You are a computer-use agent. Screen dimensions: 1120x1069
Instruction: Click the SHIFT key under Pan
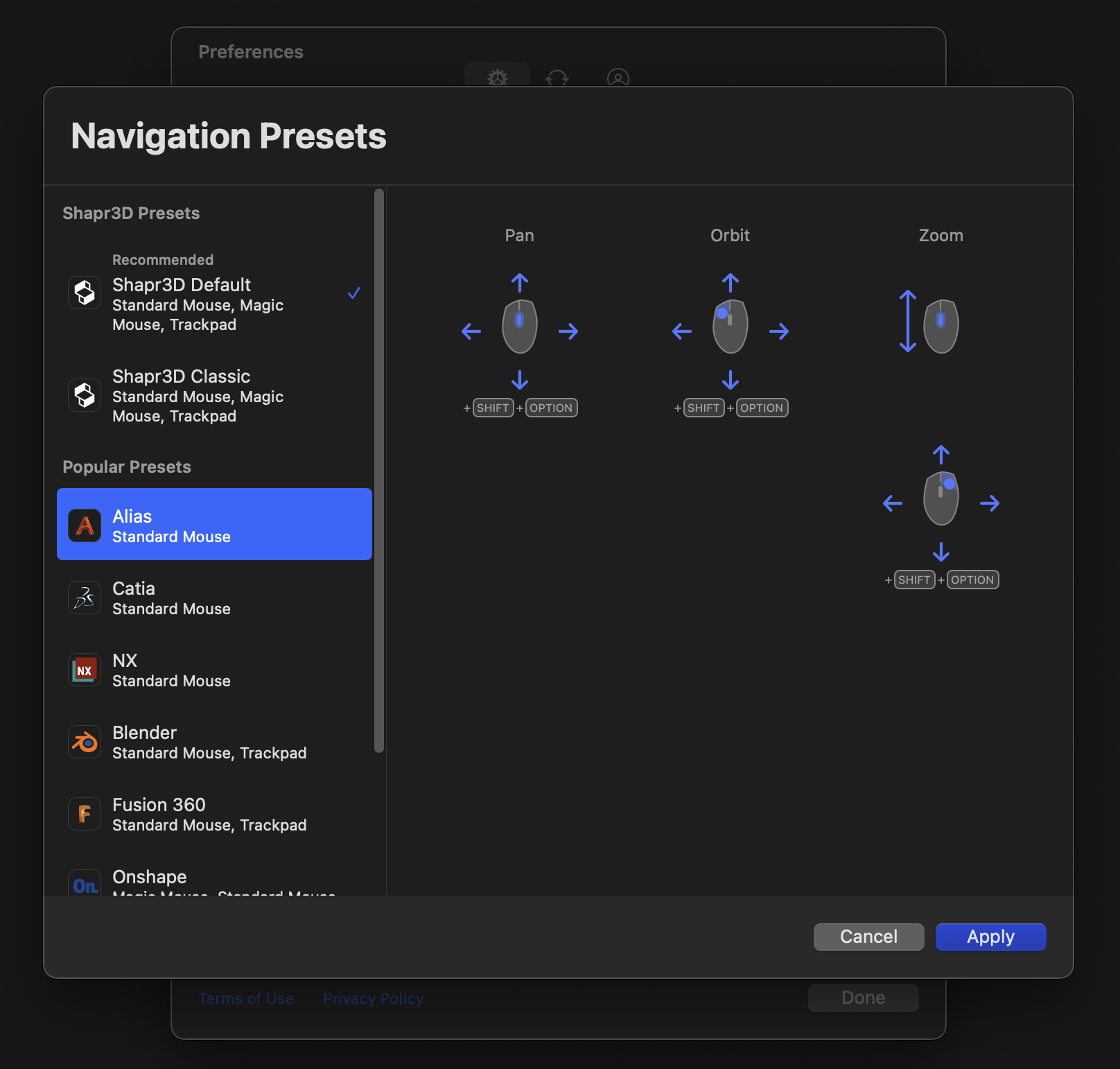pos(493,408)
